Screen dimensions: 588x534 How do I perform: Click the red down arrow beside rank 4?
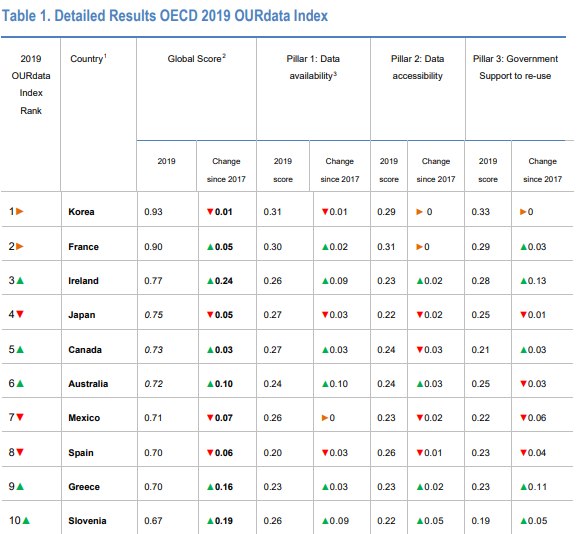point(20,314)
